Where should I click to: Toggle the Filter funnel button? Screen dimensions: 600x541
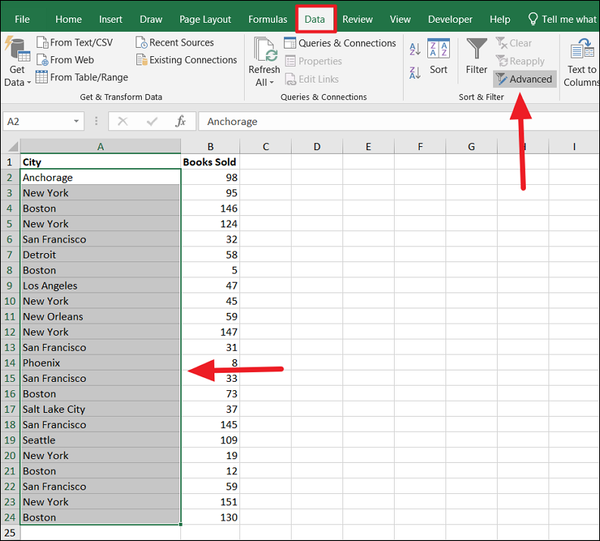pyautogui.click(x=476, y=56)
